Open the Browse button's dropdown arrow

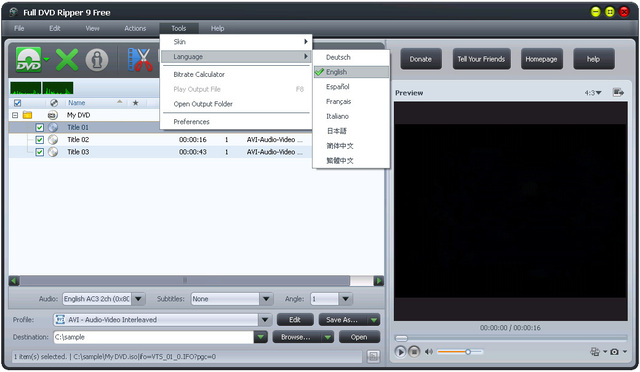click(x=327, y=337)
